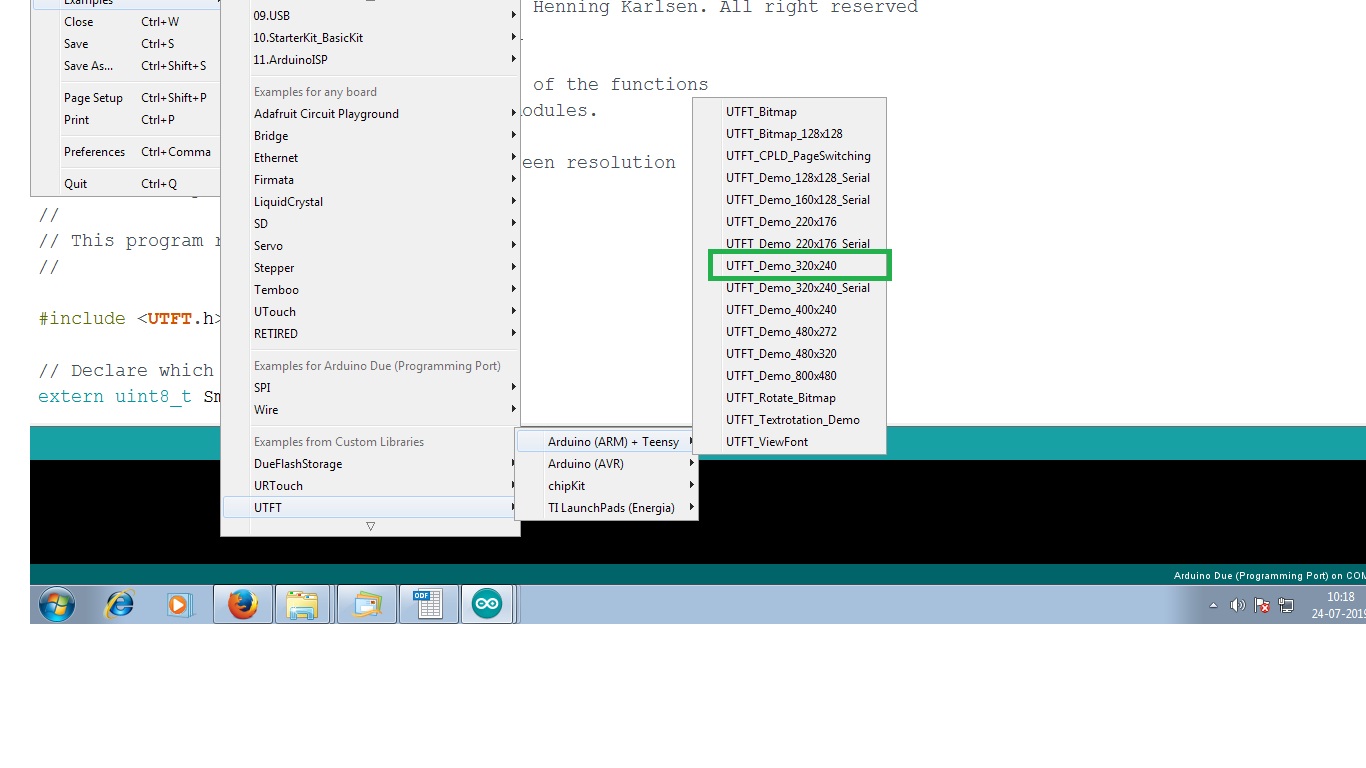
Task: Open Page Setup from File menu
Action: (126, 97)
